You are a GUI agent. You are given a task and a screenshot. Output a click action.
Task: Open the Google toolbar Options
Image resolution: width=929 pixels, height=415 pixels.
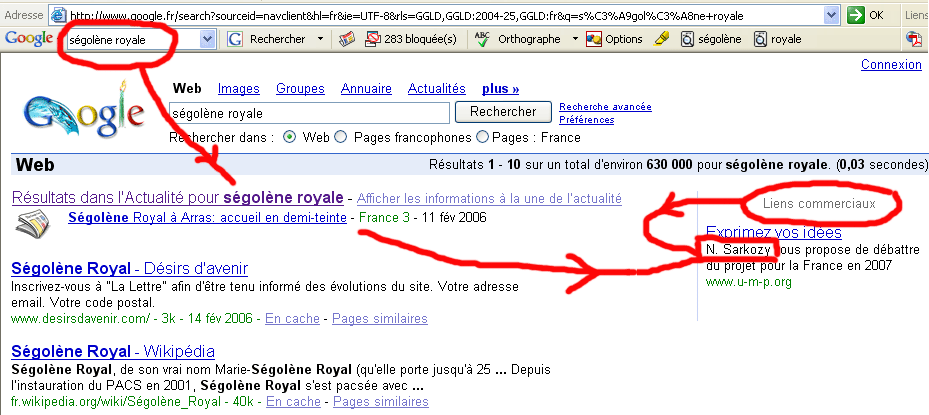click(x=614, y=39)
